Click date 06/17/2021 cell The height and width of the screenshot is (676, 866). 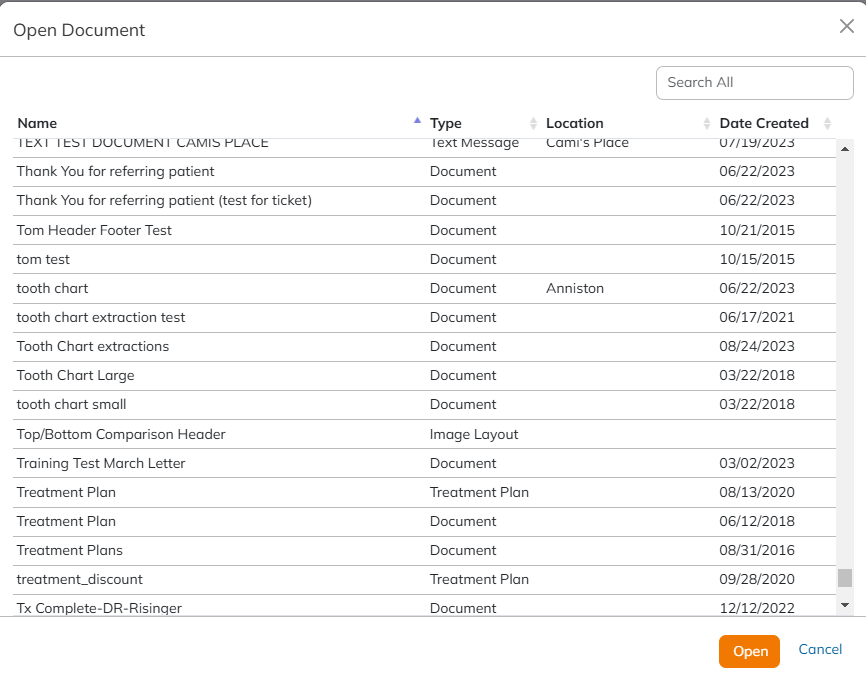click(757, 318)
